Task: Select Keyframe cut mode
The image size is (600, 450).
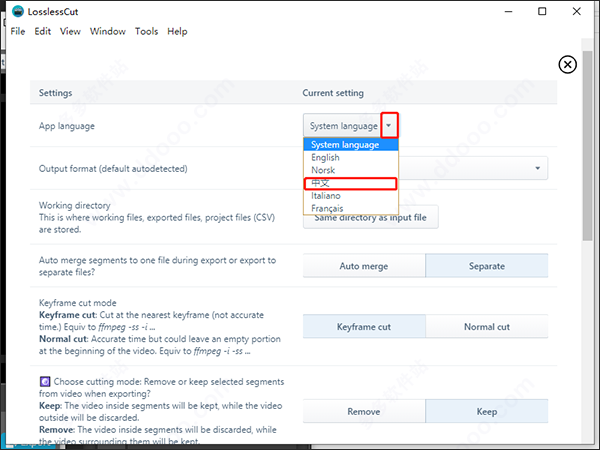Action: (x=364, y=327)
